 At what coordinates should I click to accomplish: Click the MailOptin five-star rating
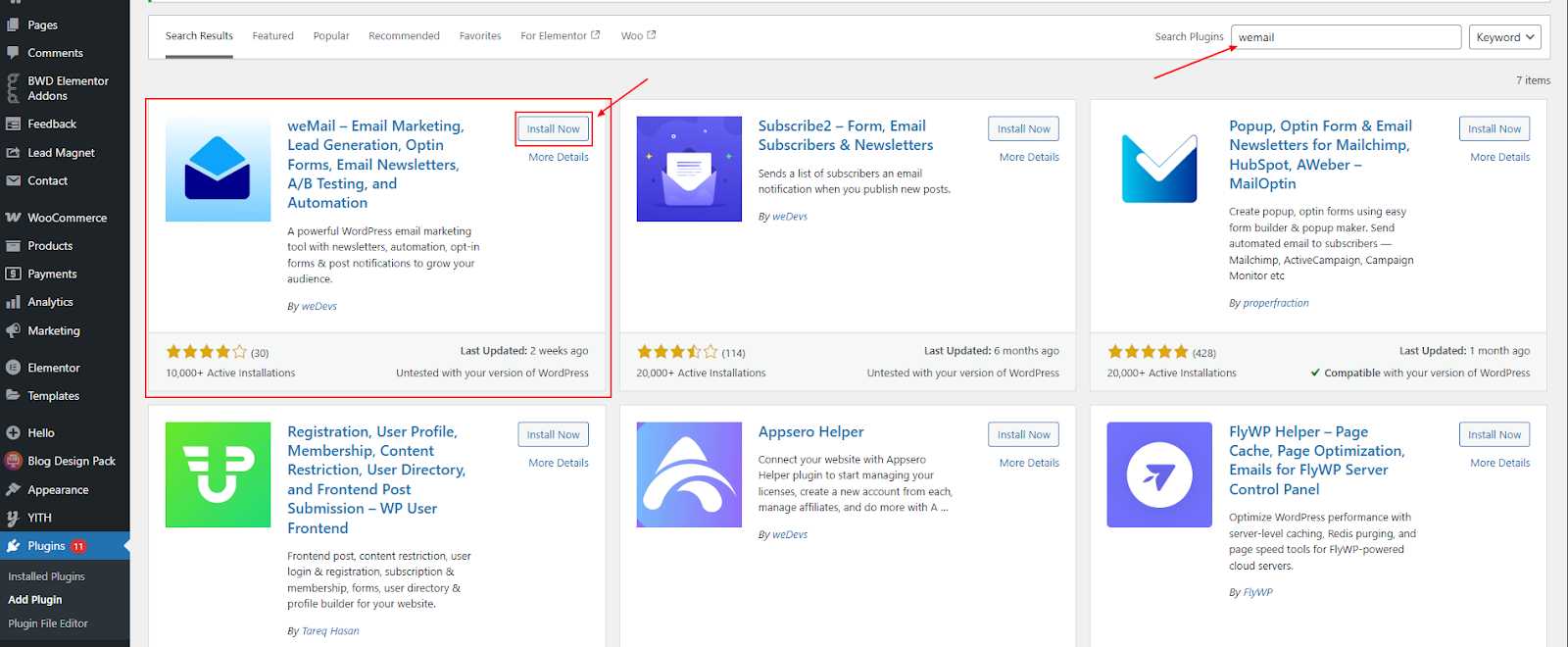point(1148,352)
